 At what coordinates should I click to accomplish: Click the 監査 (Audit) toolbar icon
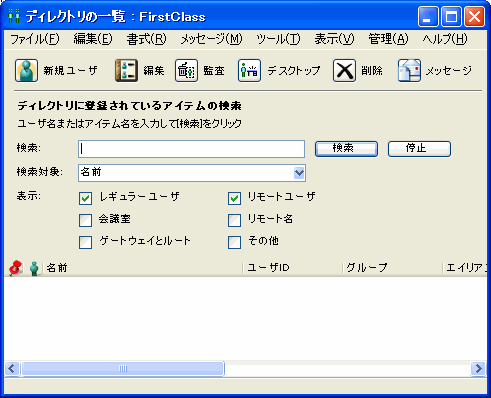pos(186,70)
